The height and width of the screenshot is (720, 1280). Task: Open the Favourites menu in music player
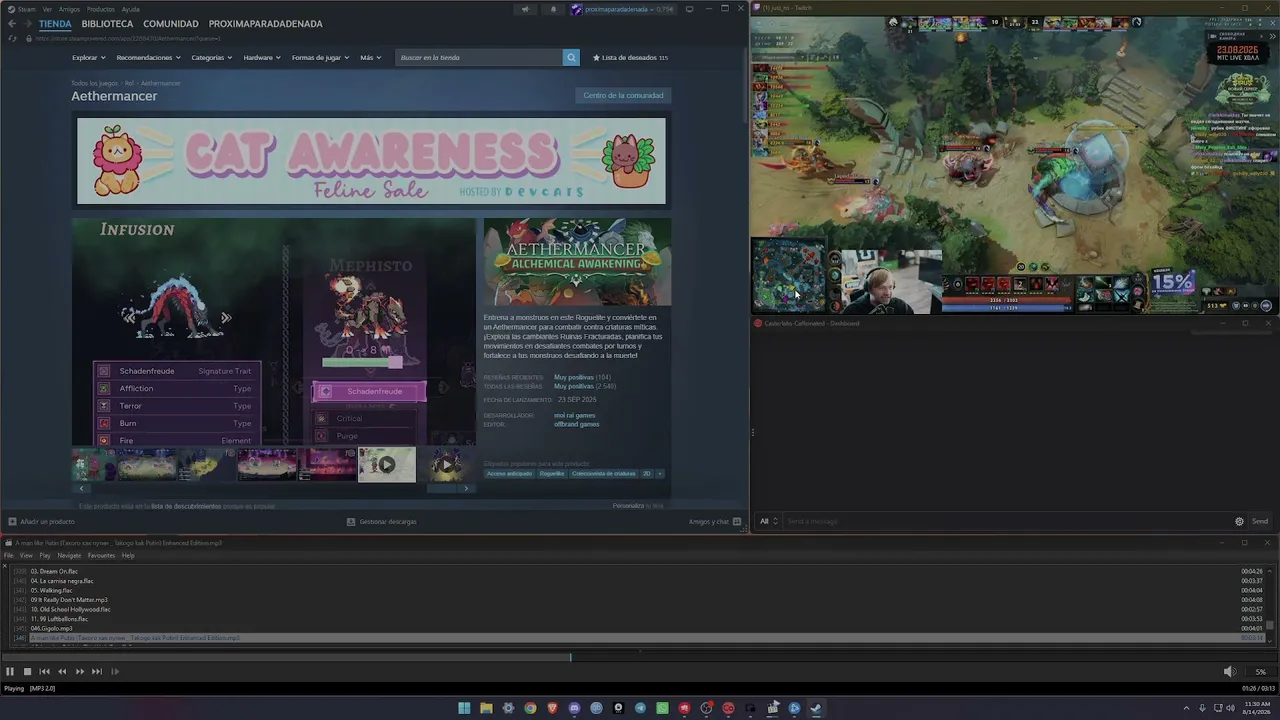[101, 556]
